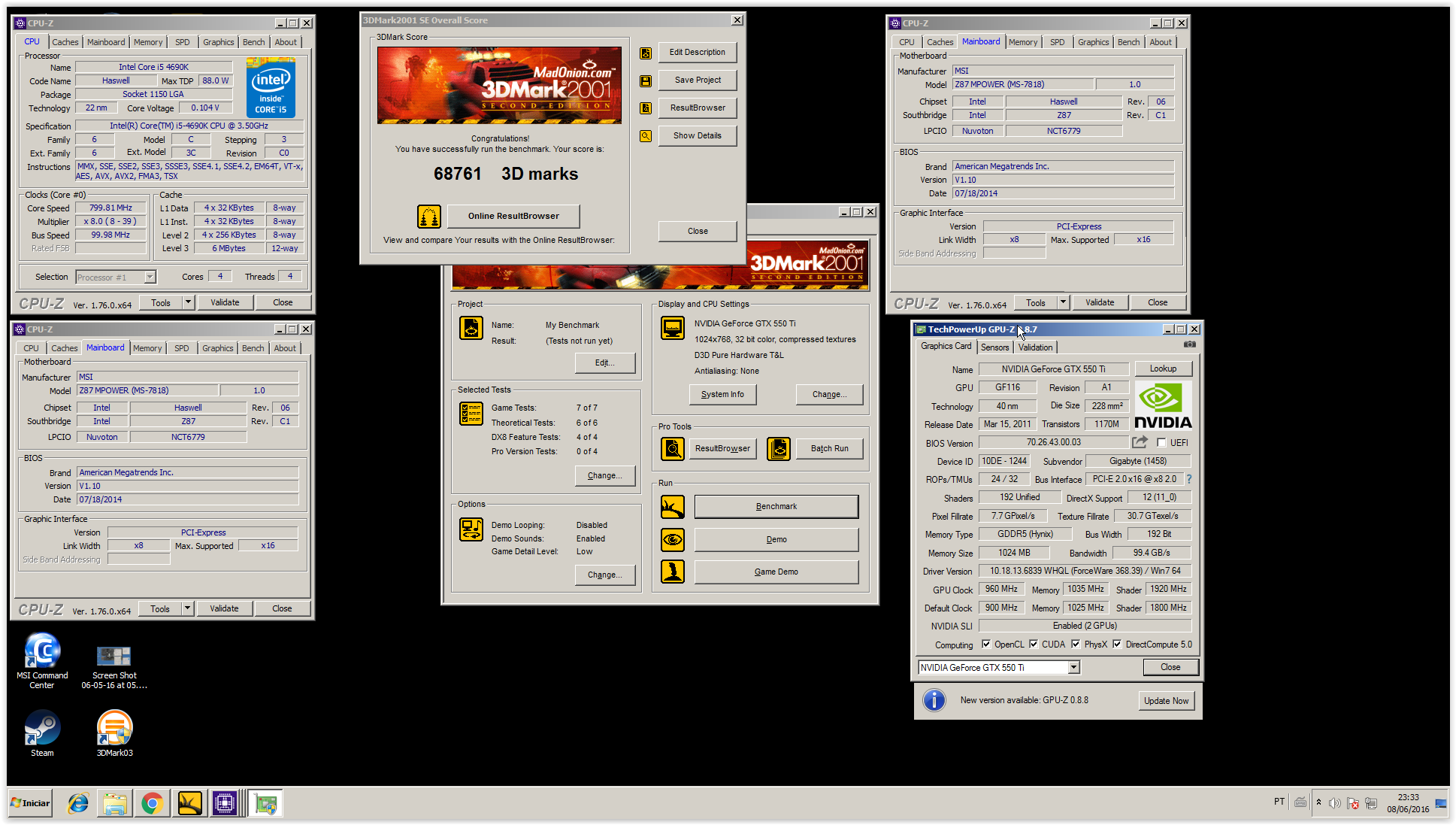Viewport: 1456px width, 825px height.
Task: Click Lookup button in GPU-Z
Action: (x=1163, y=369)
